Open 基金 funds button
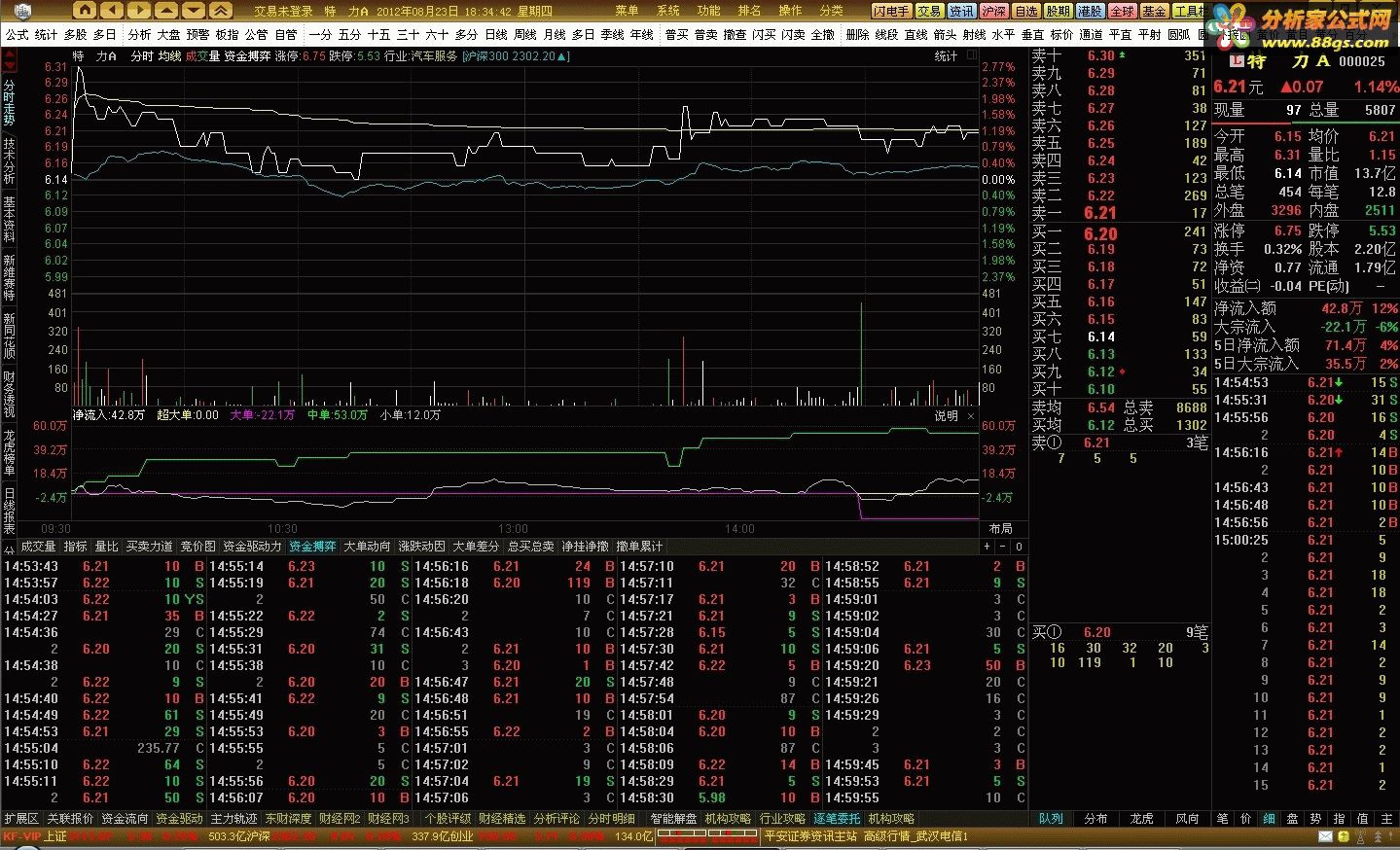1400x850 pixels. click(1154, 11)
